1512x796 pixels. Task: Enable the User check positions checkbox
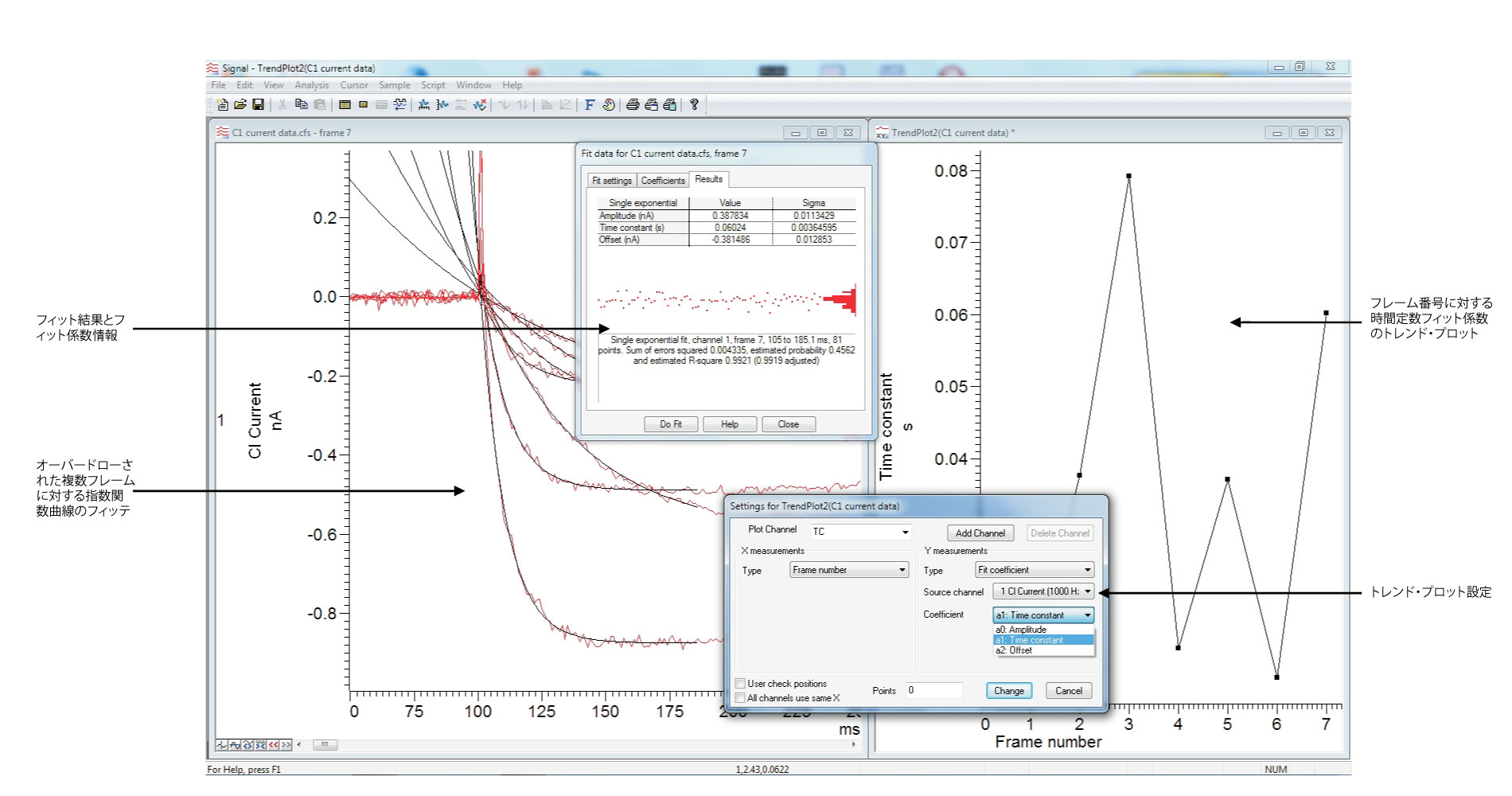click(740, 683)
